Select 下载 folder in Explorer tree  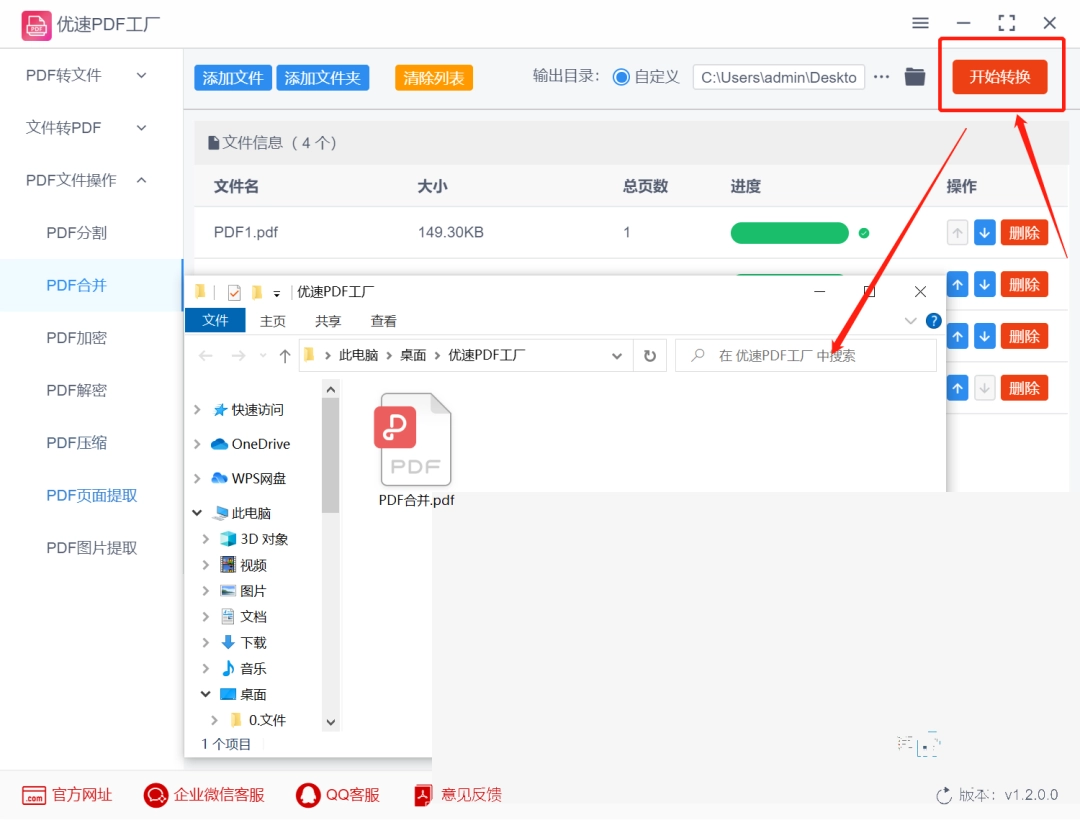click(243, 642)
